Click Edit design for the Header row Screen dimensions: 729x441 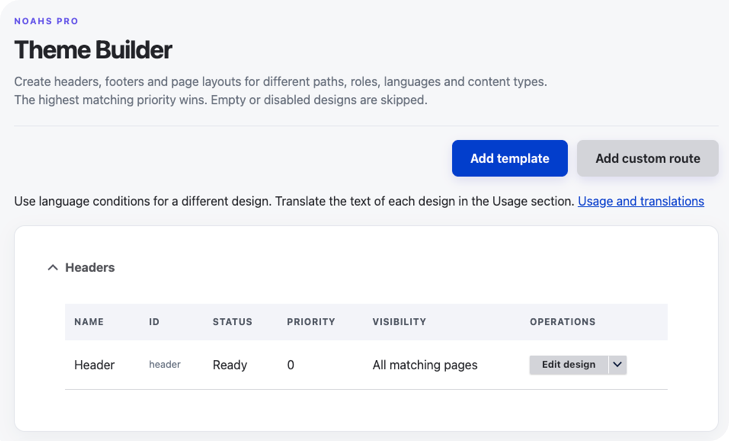point(569,365)
